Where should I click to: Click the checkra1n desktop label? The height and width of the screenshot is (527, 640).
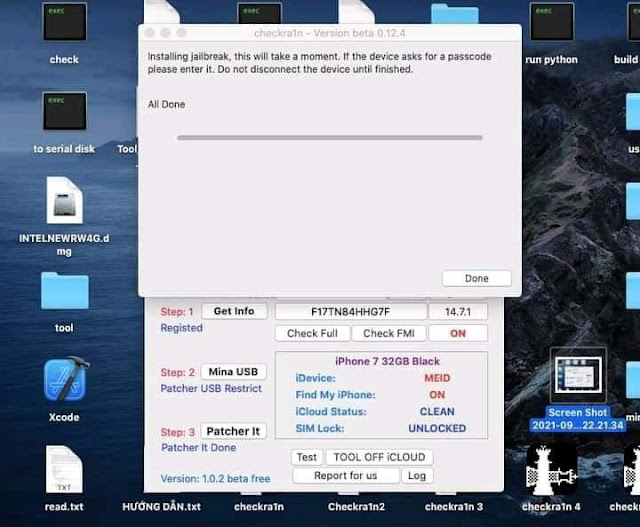pos(259,507)
